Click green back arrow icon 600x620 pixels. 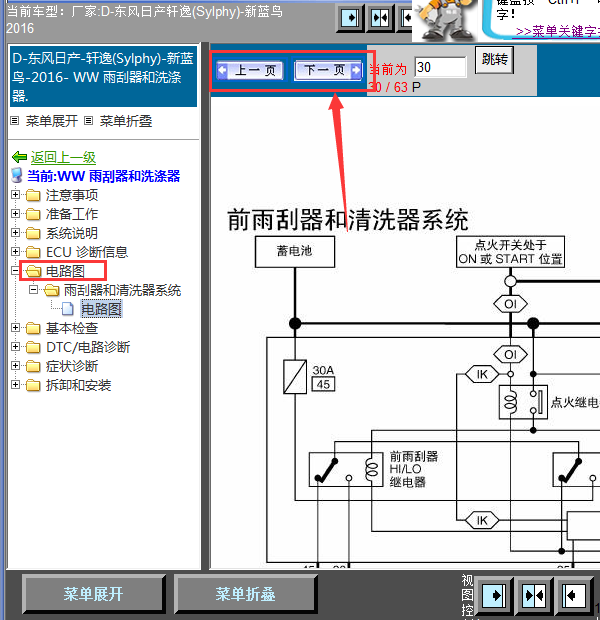click(x=19, y=157)
